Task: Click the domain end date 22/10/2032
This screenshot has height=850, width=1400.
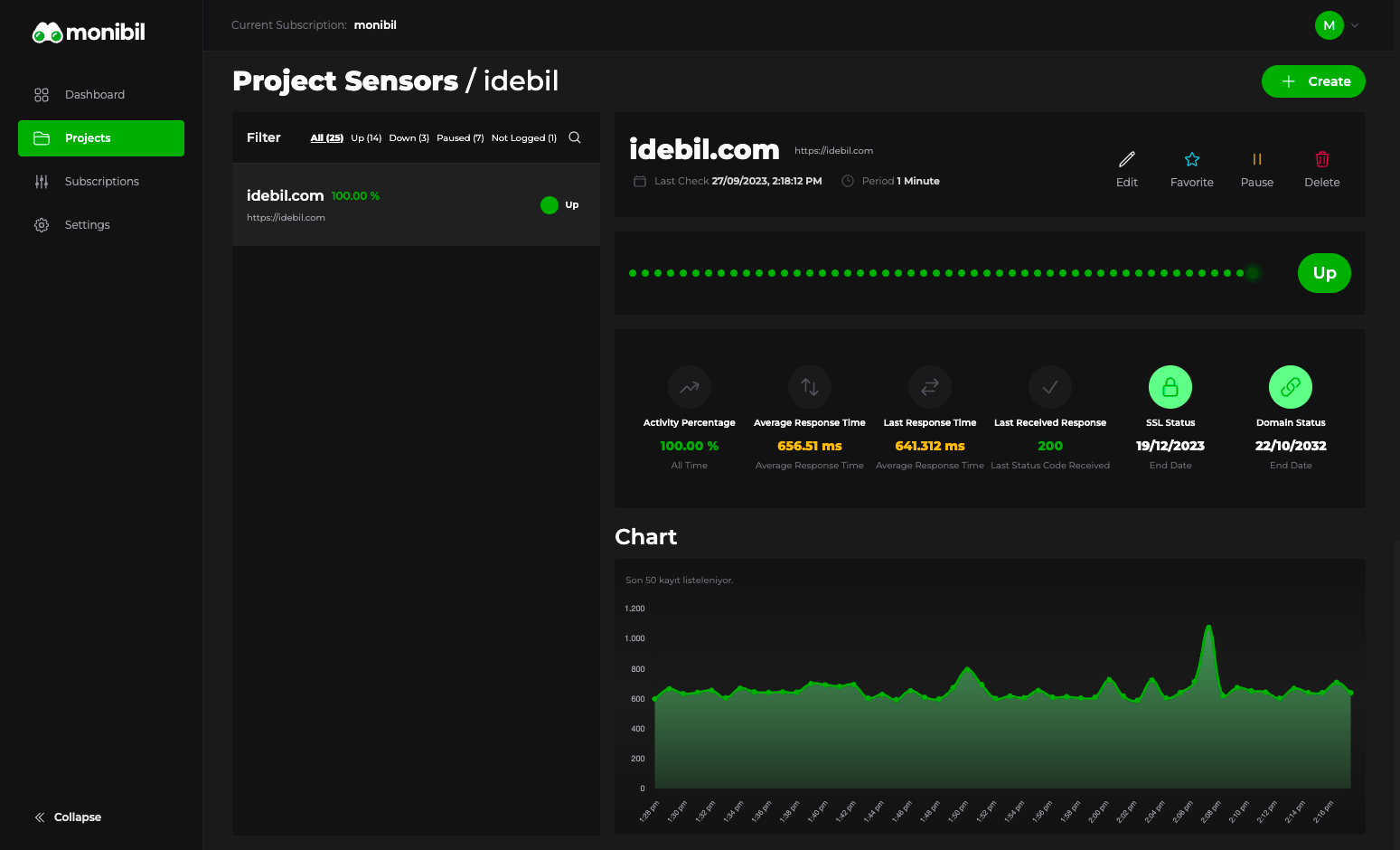Action: pos(1291,446)
